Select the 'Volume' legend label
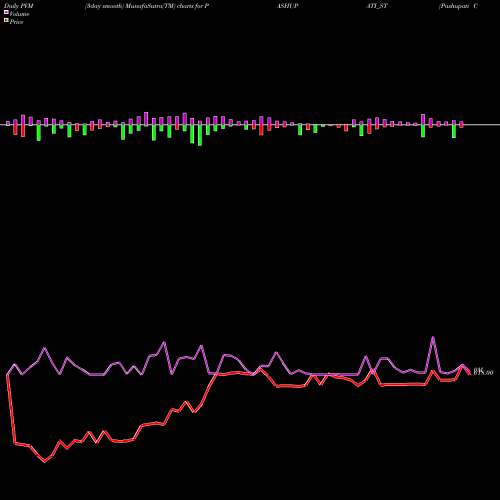The width and height of the screenshot is (500, 500). pyautogui.click(x=19, y=14)
